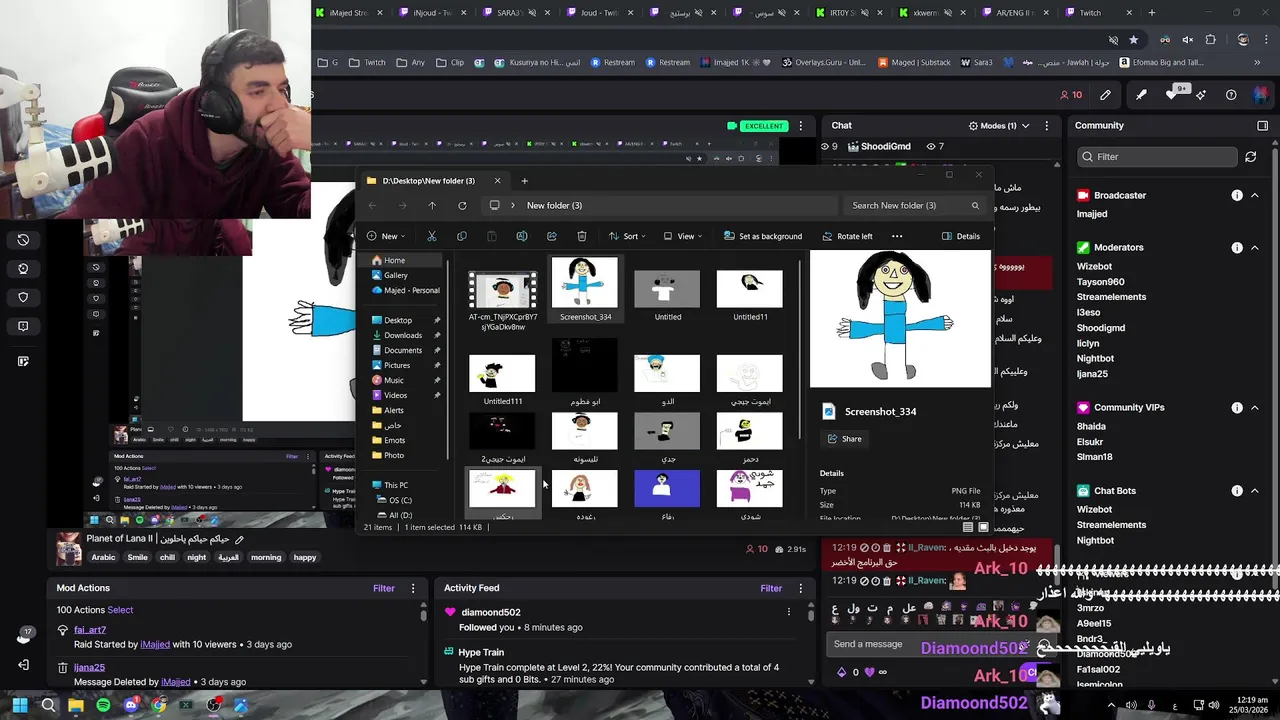Image resolution: width=1280 pixels, height=720 pixels.
Task: Collapse the Moderators group
Action: (1255, 247)
